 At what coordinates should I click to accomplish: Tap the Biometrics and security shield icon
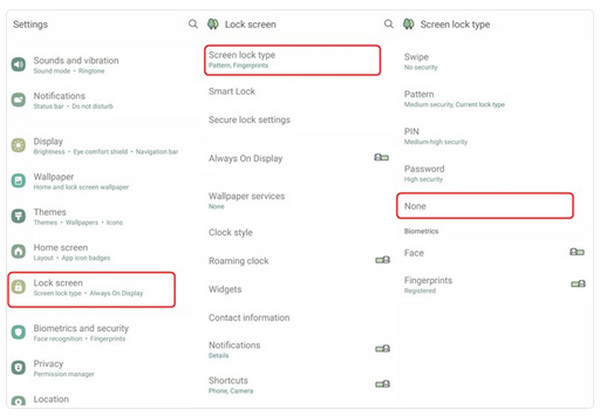(18, 332)
